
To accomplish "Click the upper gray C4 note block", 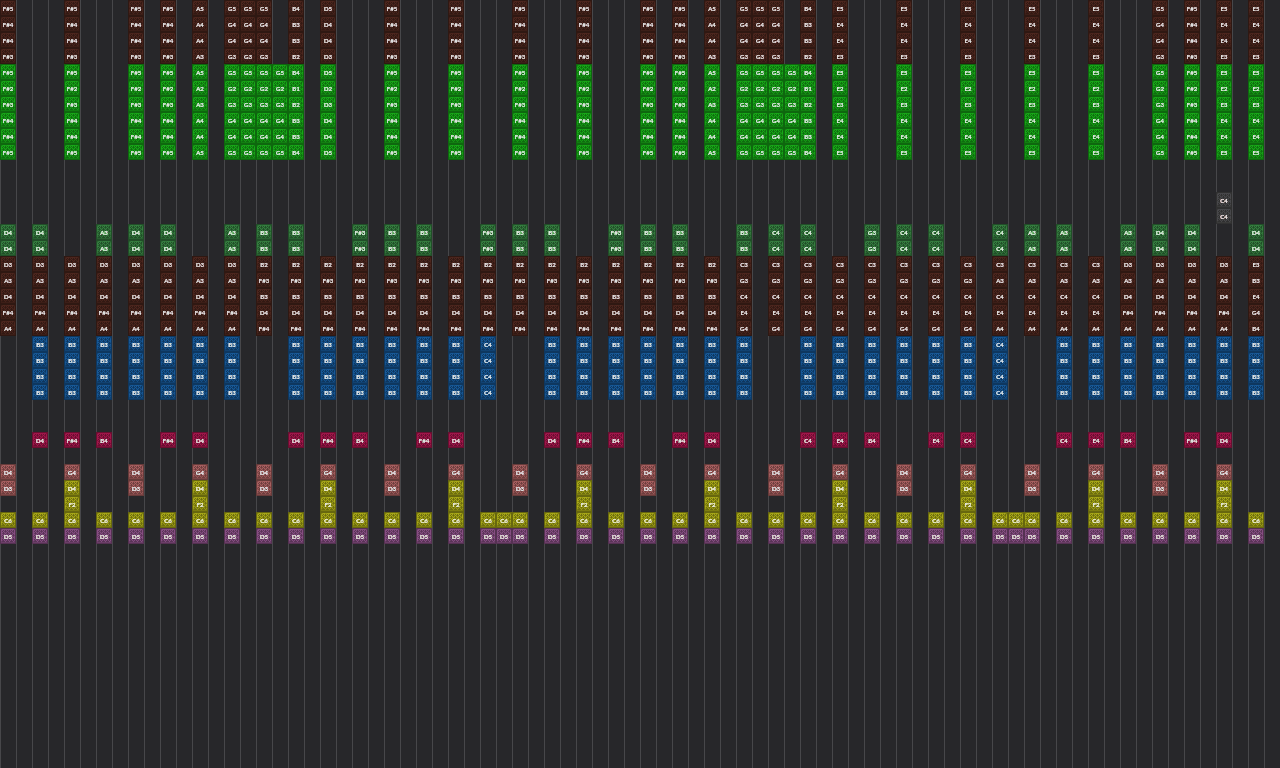I will (x=1224, y=201).
